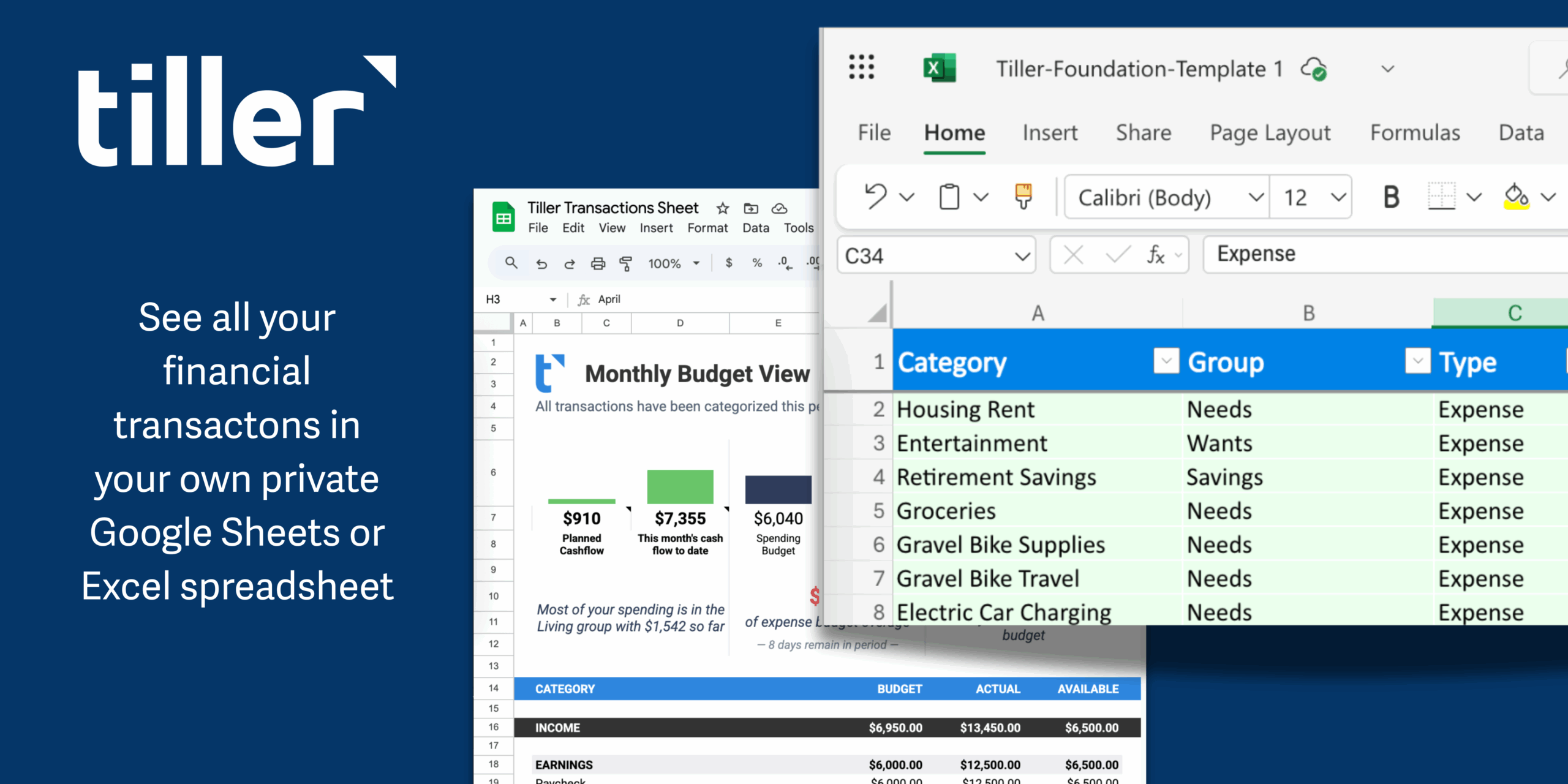The image size is (1568, 784).
Task: Click the Excel formula bar showing Expense
Action: point(1384,254)
